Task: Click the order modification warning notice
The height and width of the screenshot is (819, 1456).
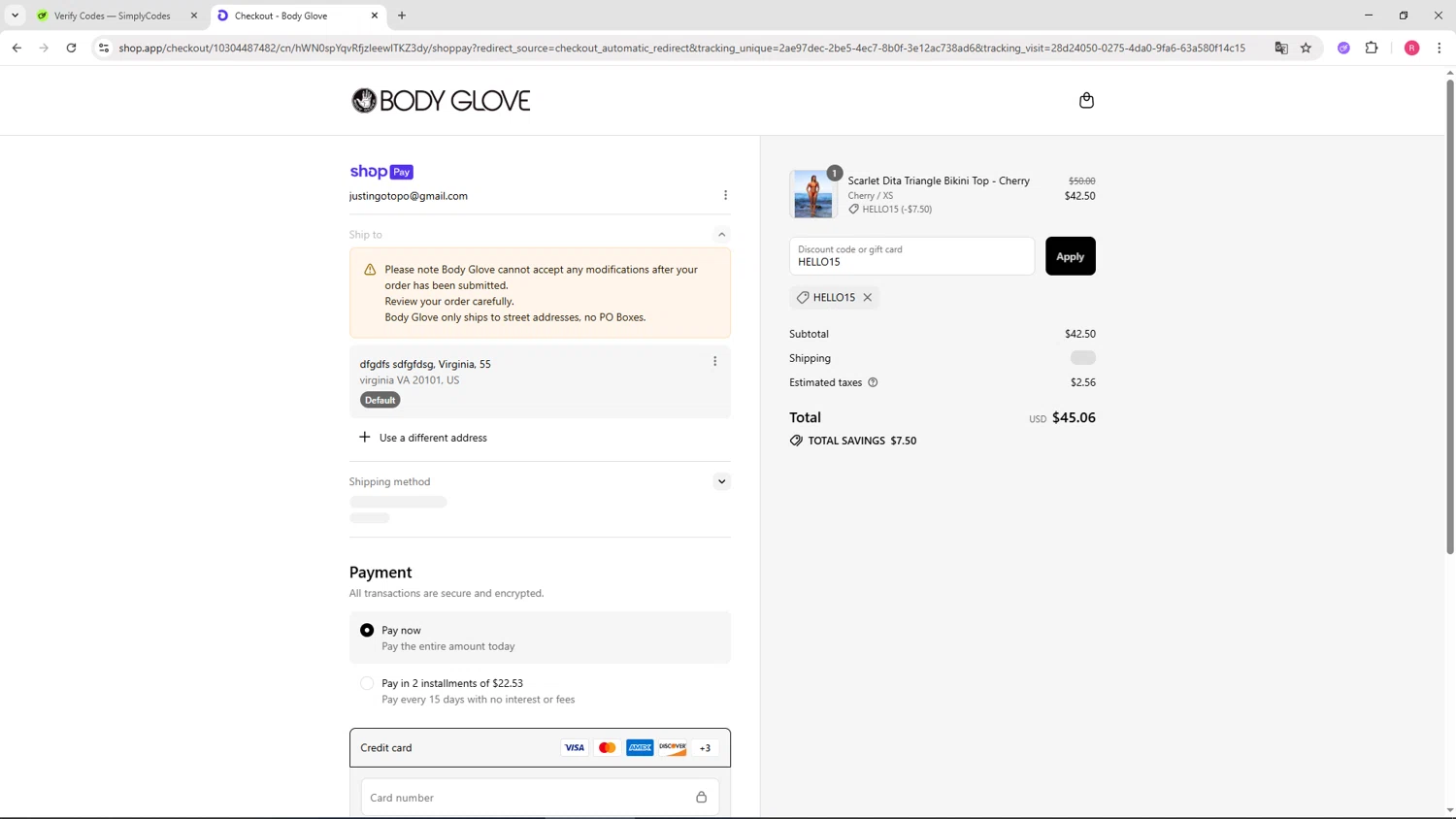Action: click(x=540, y=293)
